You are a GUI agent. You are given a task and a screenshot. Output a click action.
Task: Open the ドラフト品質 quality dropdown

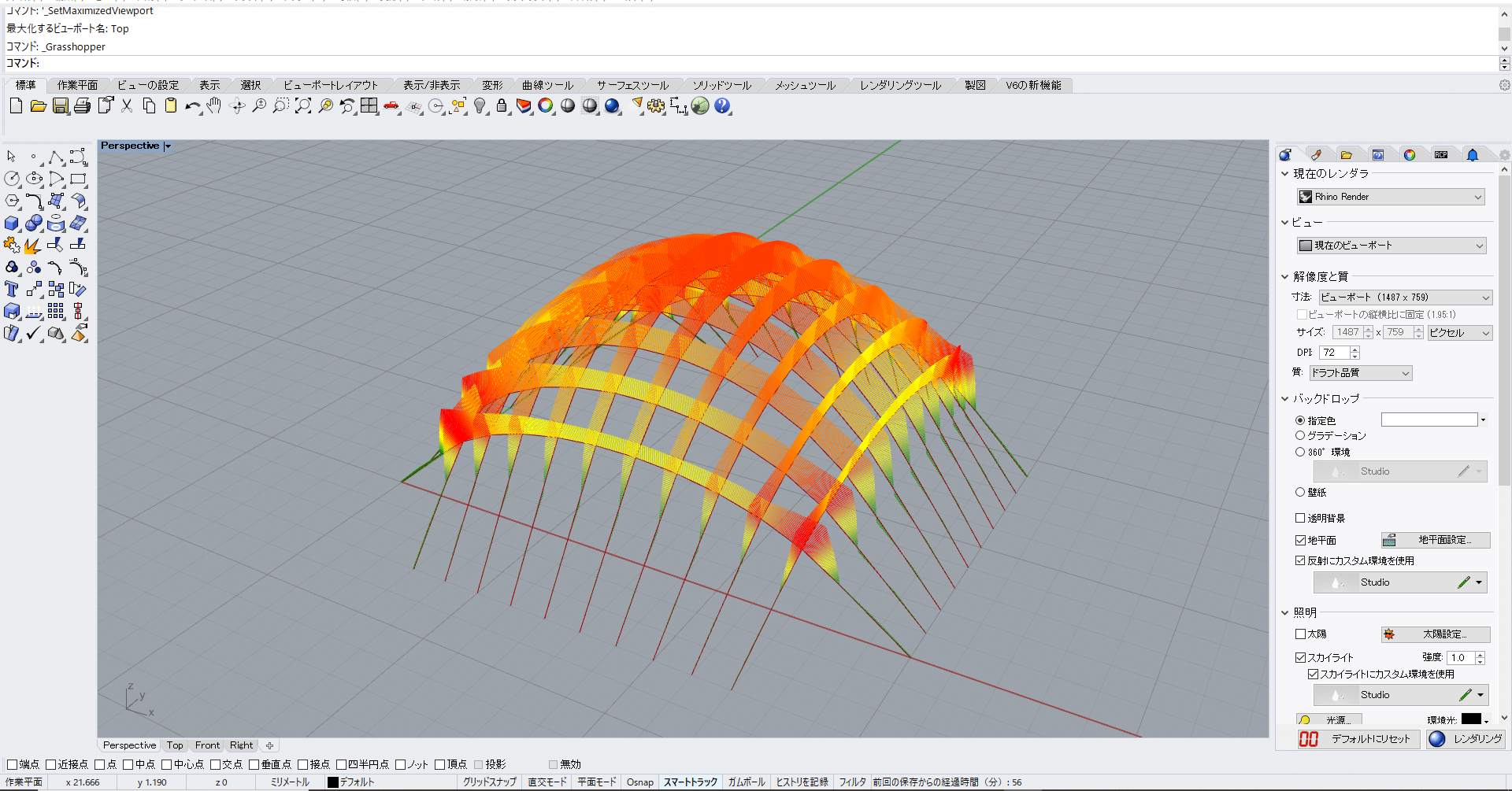click(x=1361, y=373)
